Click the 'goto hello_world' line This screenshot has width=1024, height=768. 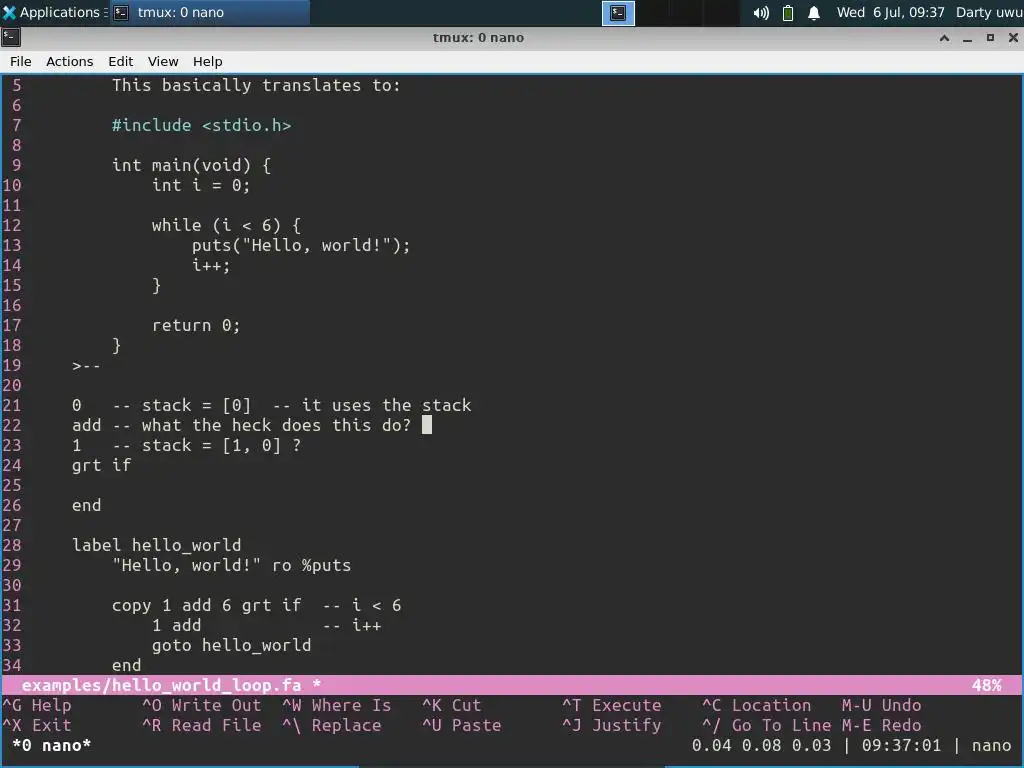231,645
